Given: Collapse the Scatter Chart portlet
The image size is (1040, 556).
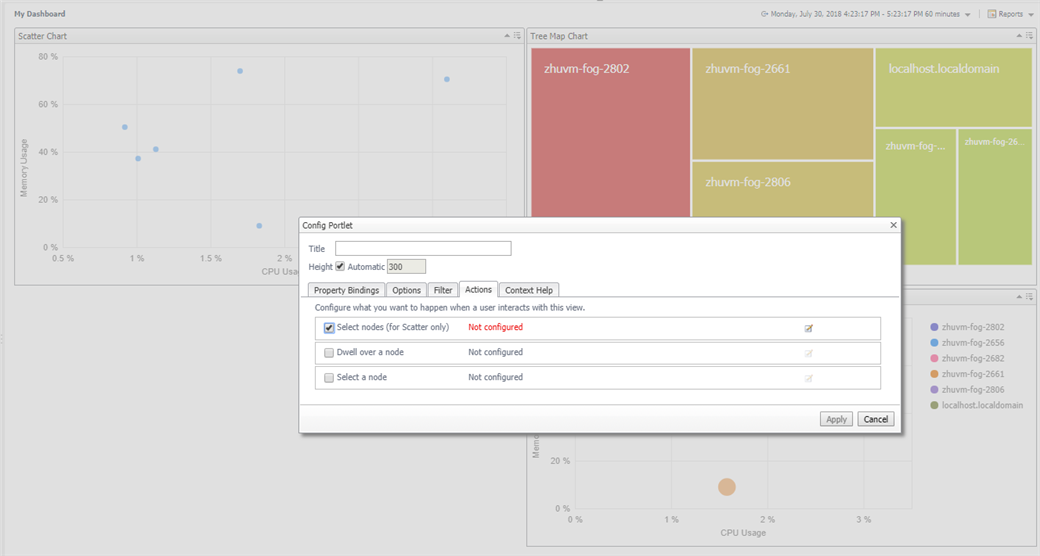Looking at the screenshot, I should [x=507, y=36].
